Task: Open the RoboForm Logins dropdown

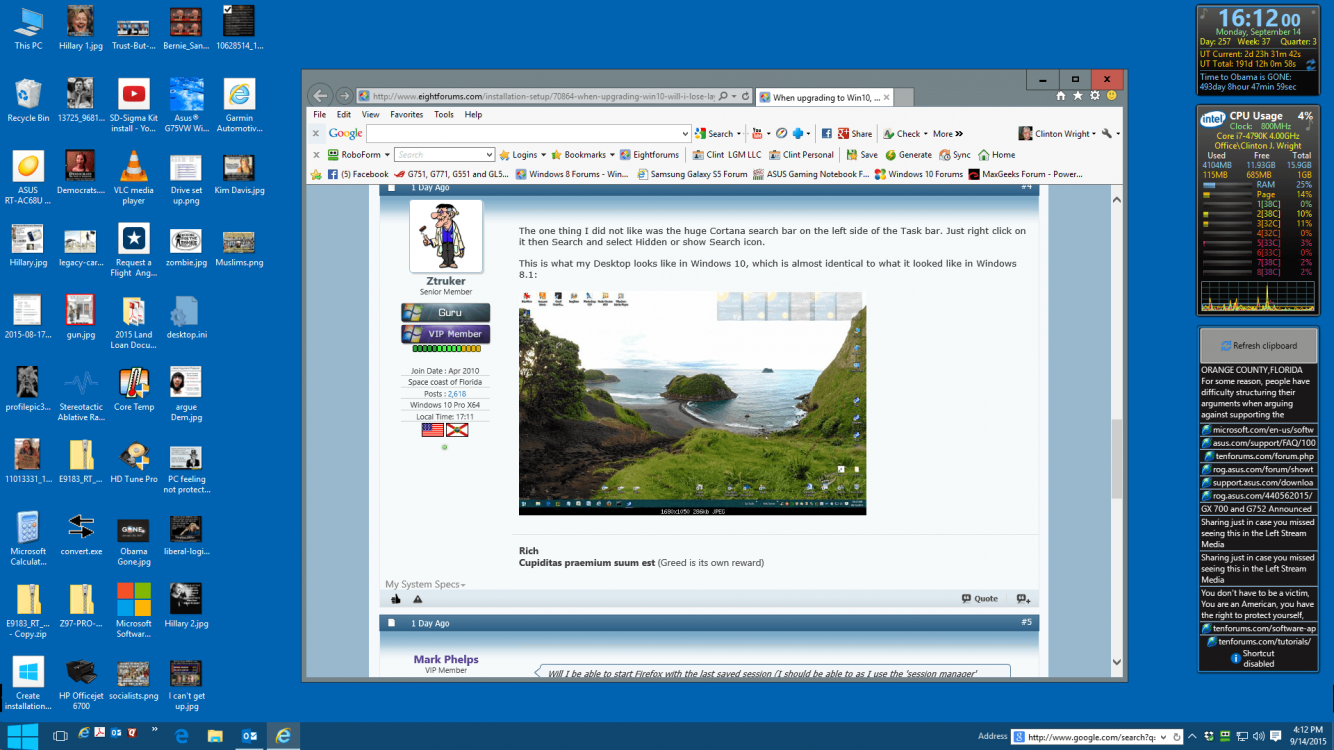Action: pyautogui.click(x=523, y=155)
